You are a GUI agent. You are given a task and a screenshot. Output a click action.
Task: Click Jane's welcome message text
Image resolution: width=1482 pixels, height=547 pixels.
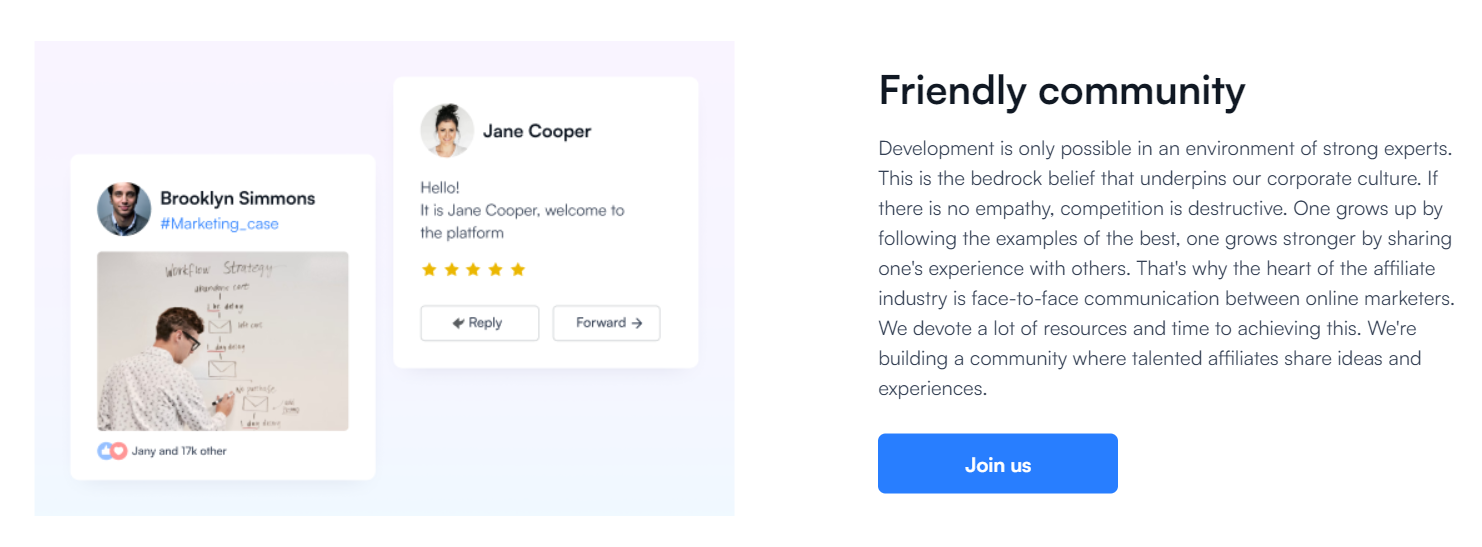522,210
